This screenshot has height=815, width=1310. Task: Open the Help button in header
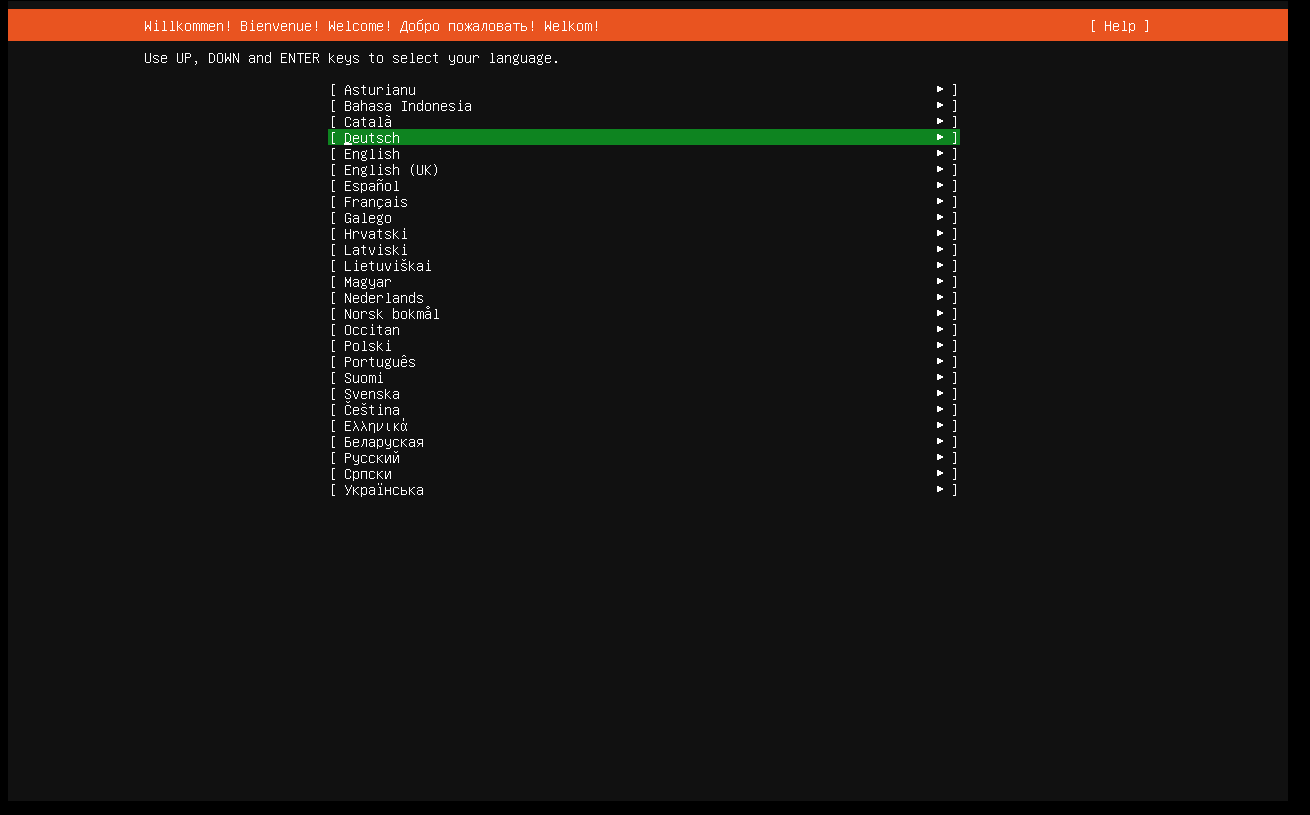1119,26
